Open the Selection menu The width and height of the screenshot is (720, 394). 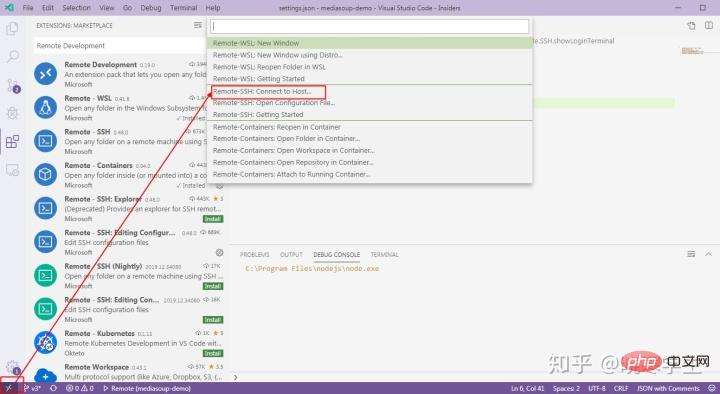76,8
